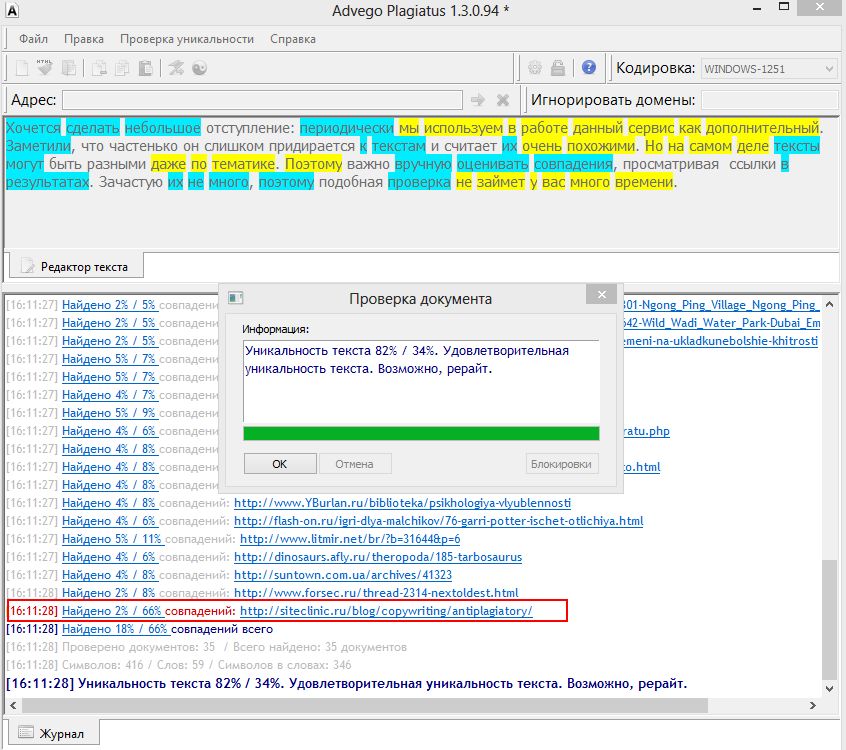Open the siteclinic.ru antiplagiatory link

386,611
